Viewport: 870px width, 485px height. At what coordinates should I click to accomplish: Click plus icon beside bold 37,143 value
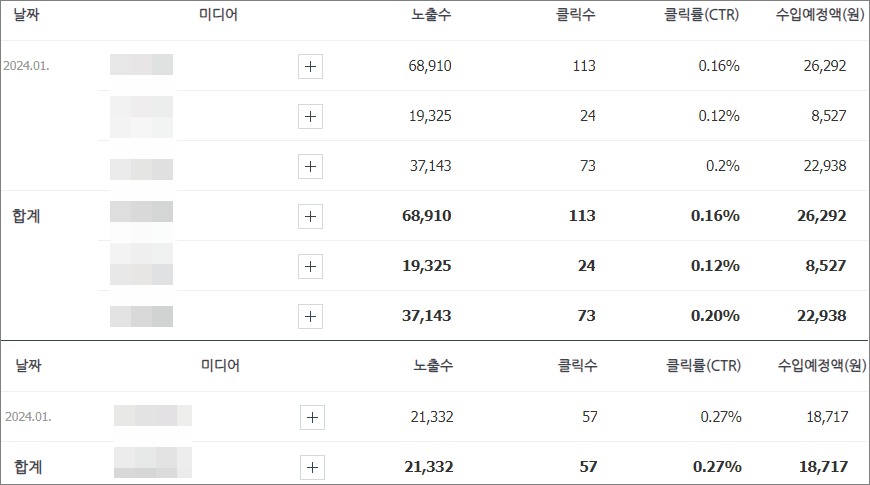(310, 316)
